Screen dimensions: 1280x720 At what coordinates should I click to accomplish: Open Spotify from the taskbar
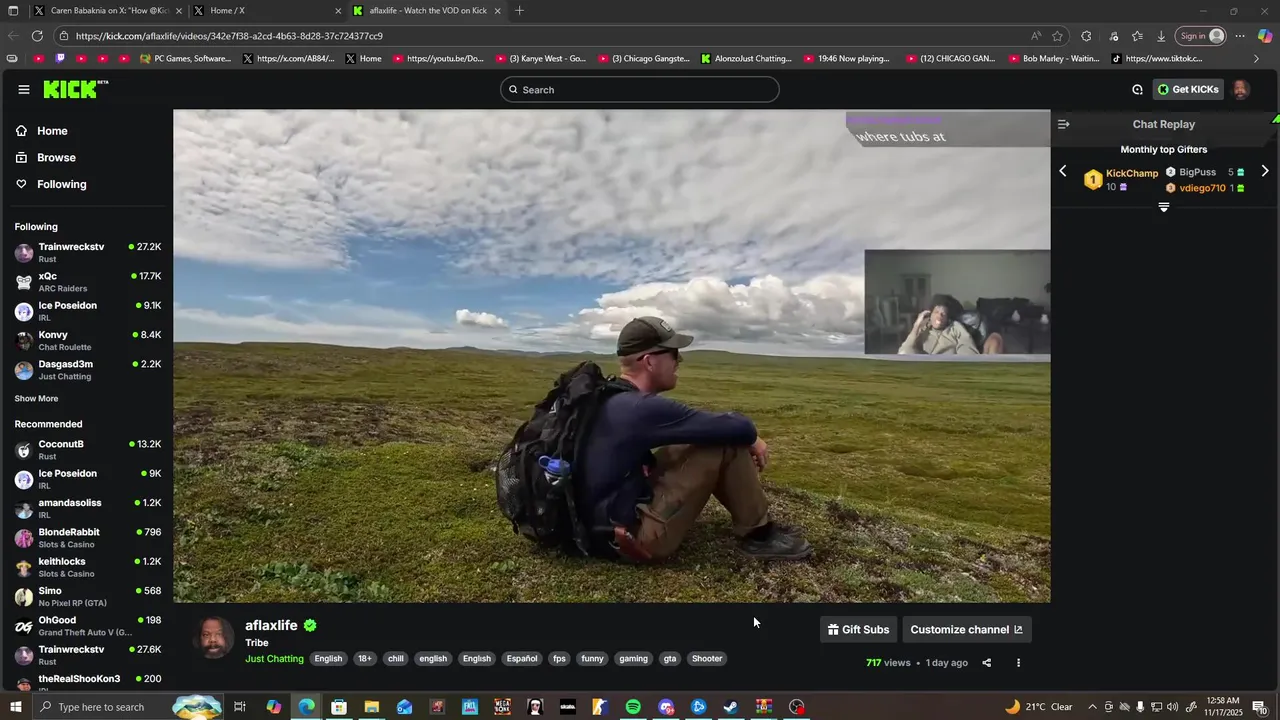pyautogui.click(x=633, y=707)
